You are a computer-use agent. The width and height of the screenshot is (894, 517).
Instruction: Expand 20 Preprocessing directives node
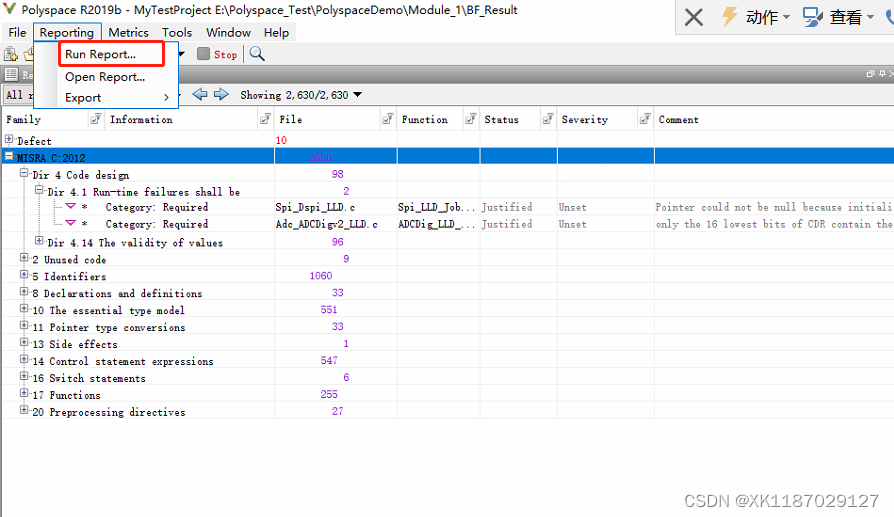click(x=24, y=410)
